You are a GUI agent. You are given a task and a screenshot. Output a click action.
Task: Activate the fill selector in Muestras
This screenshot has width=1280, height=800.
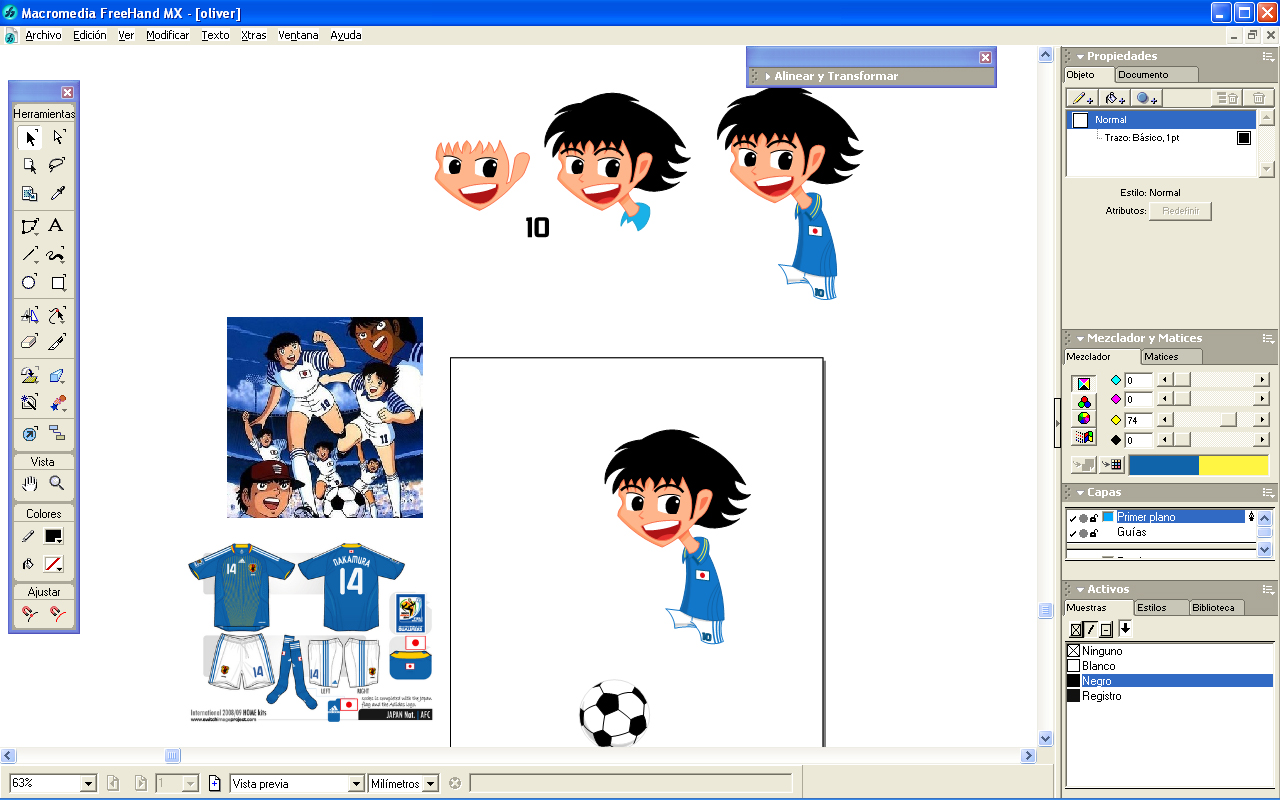click(1076, 630)
